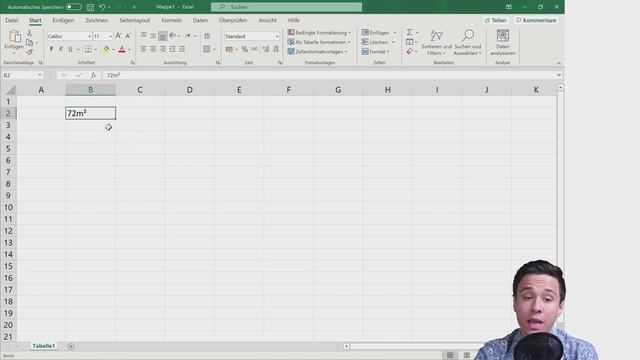Click Daten analysieren button
The width and height of the screenshot is (640, 360).
pos(503,42)
